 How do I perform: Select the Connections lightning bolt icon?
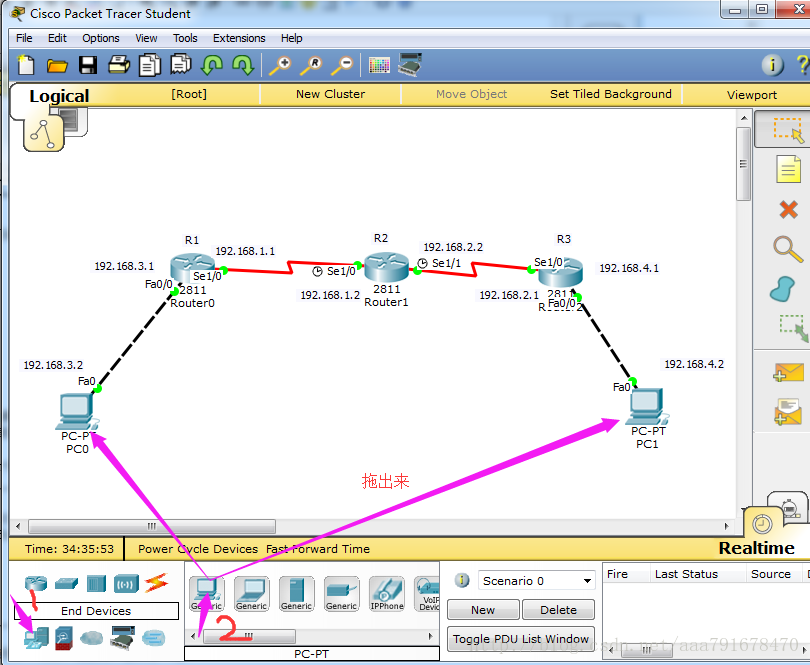157,583
